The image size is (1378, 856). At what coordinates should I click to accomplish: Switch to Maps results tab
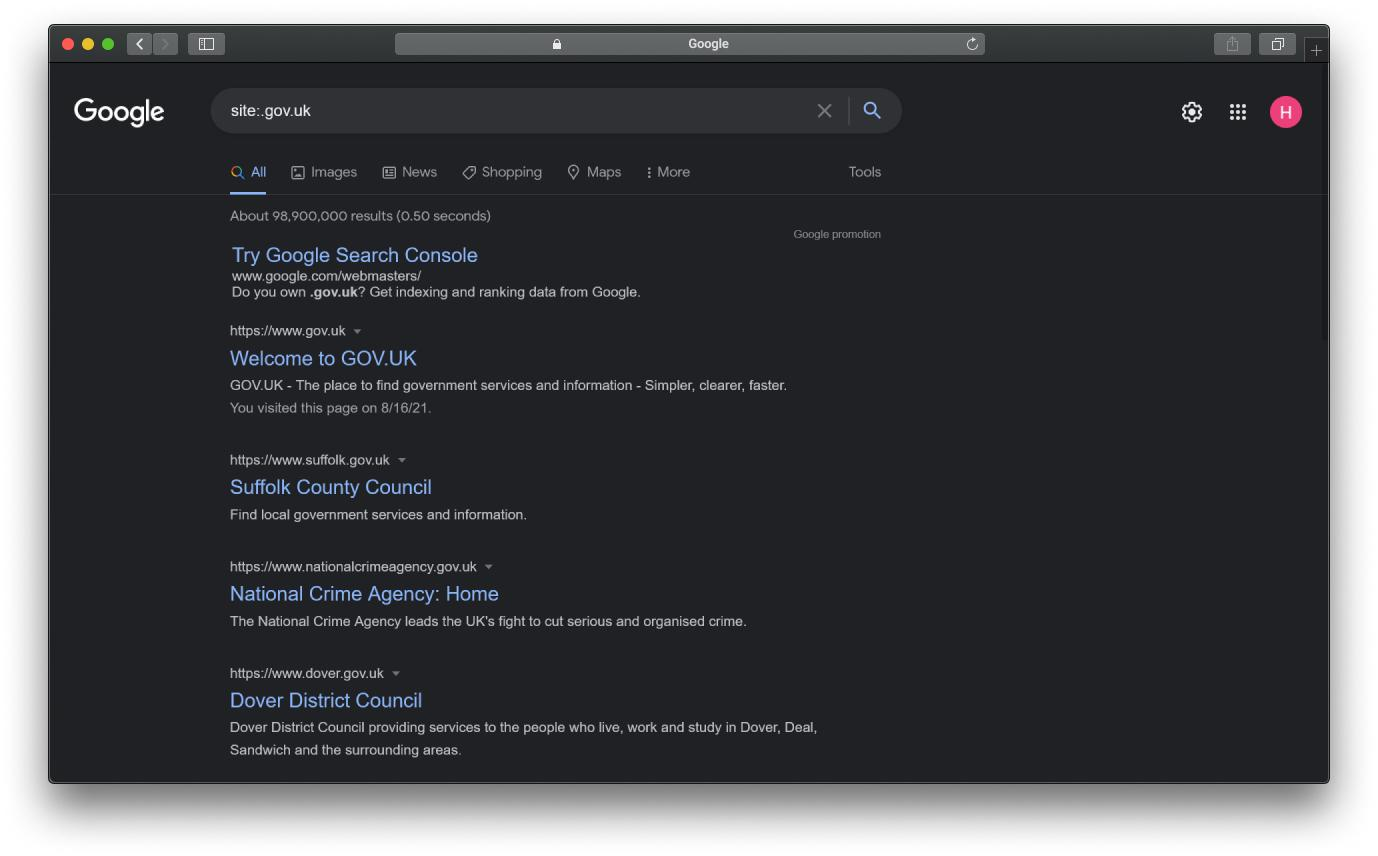coord(594,172)
